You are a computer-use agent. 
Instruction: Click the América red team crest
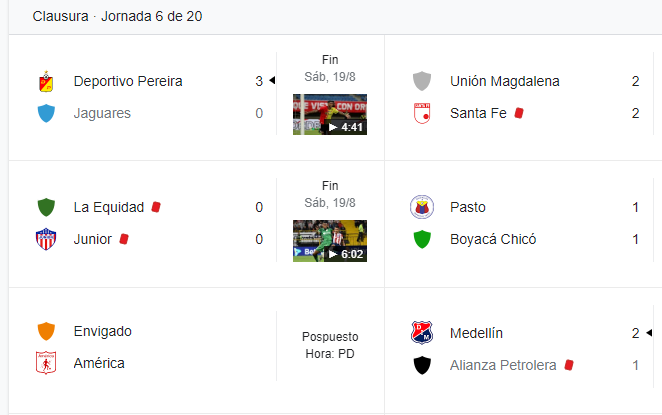pyautogui.click(x=46, y=363)
